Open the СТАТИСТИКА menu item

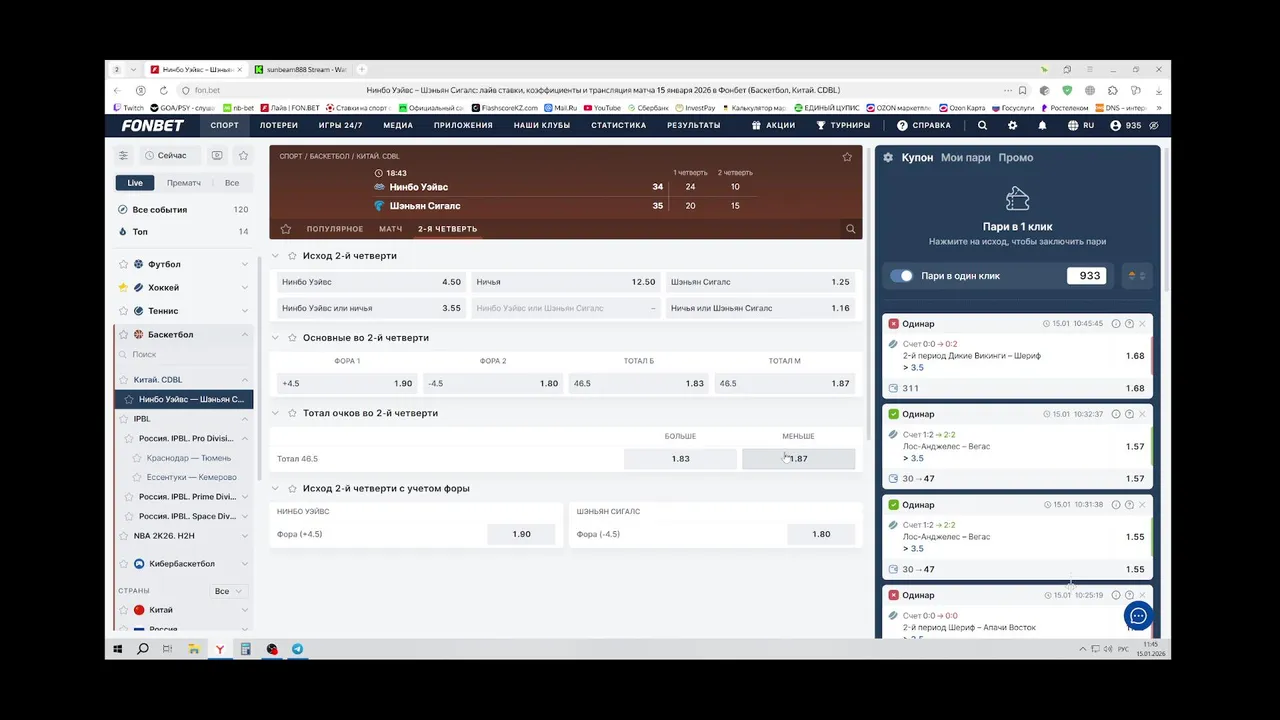tap(618, 126)
